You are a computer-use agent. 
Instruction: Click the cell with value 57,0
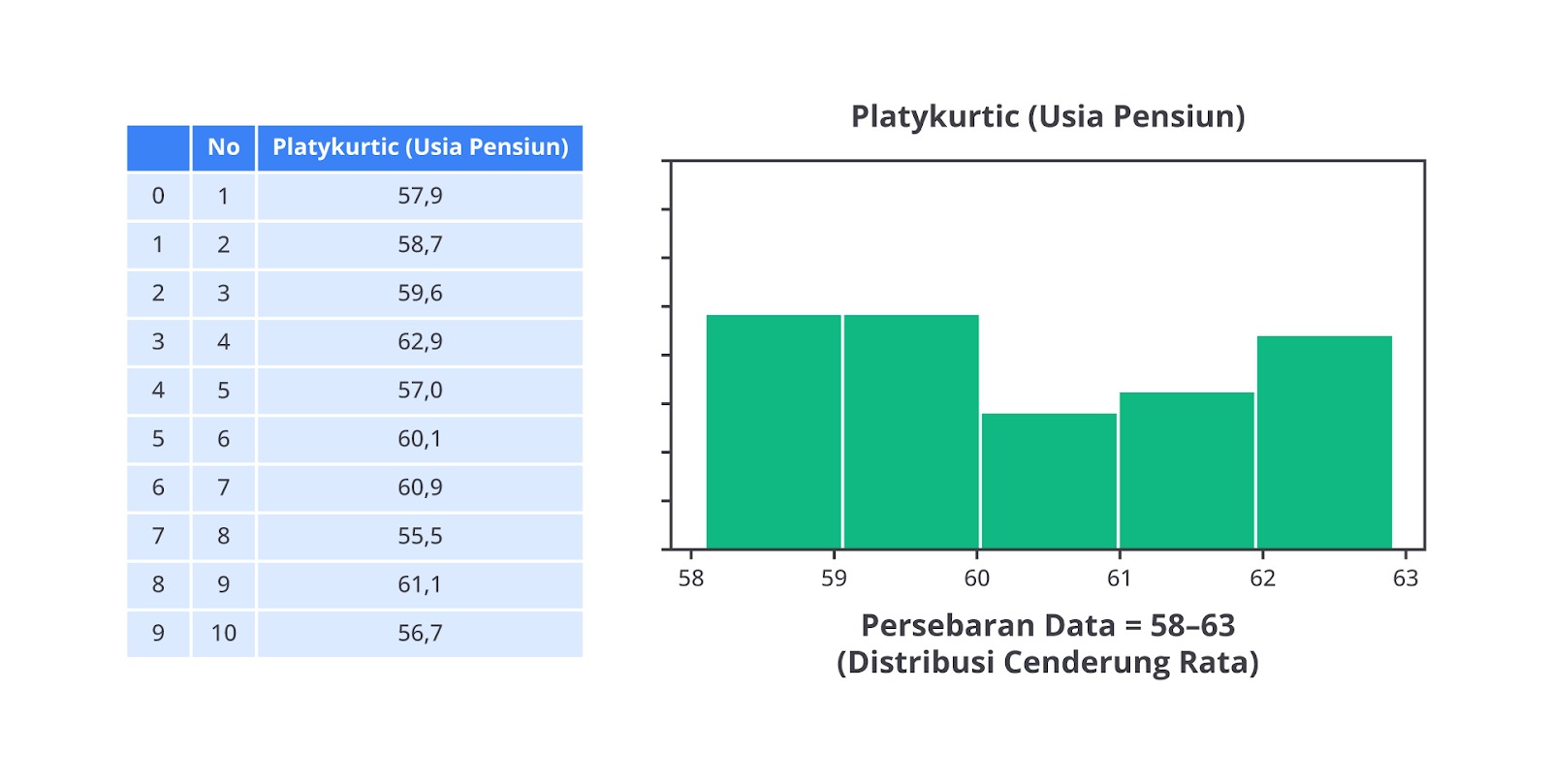pyautogui.click(x=420, y=390)
